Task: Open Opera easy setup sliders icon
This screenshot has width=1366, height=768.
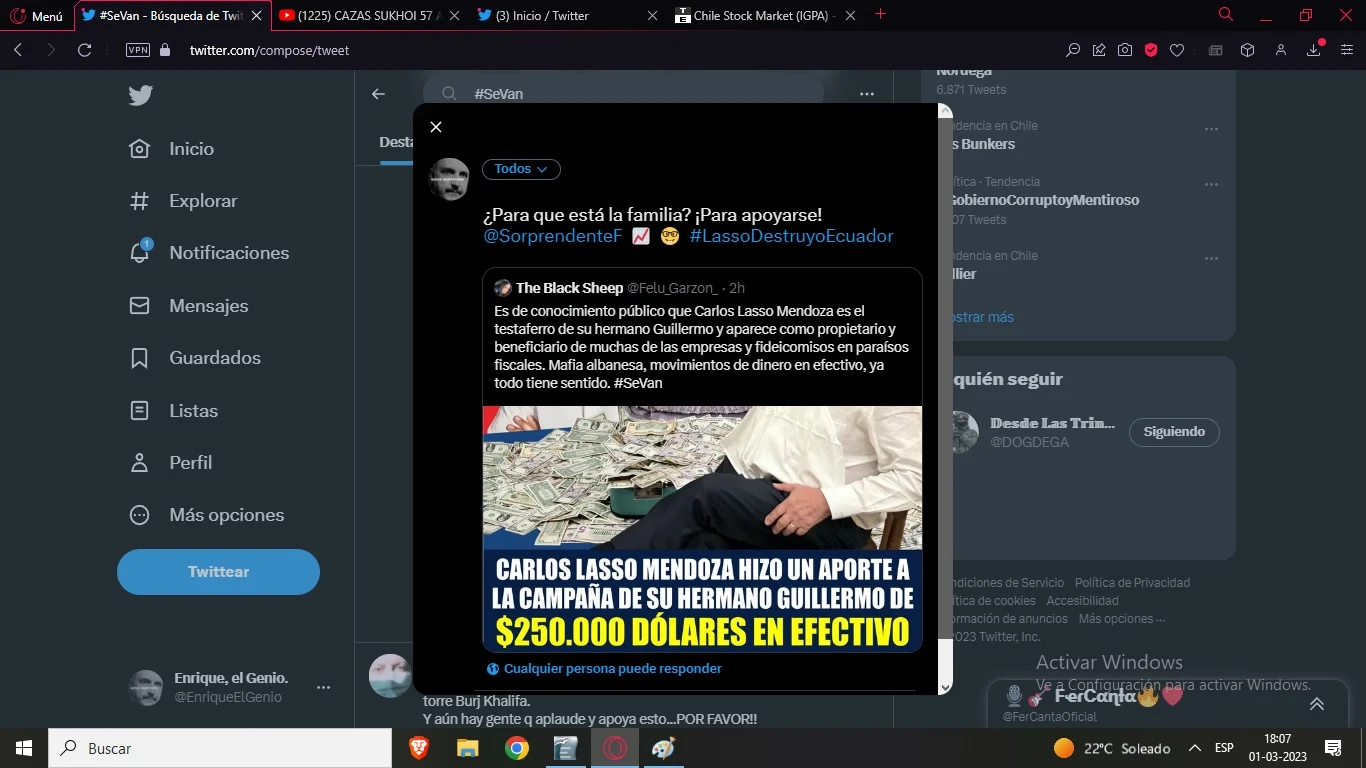Action: 1346,50
